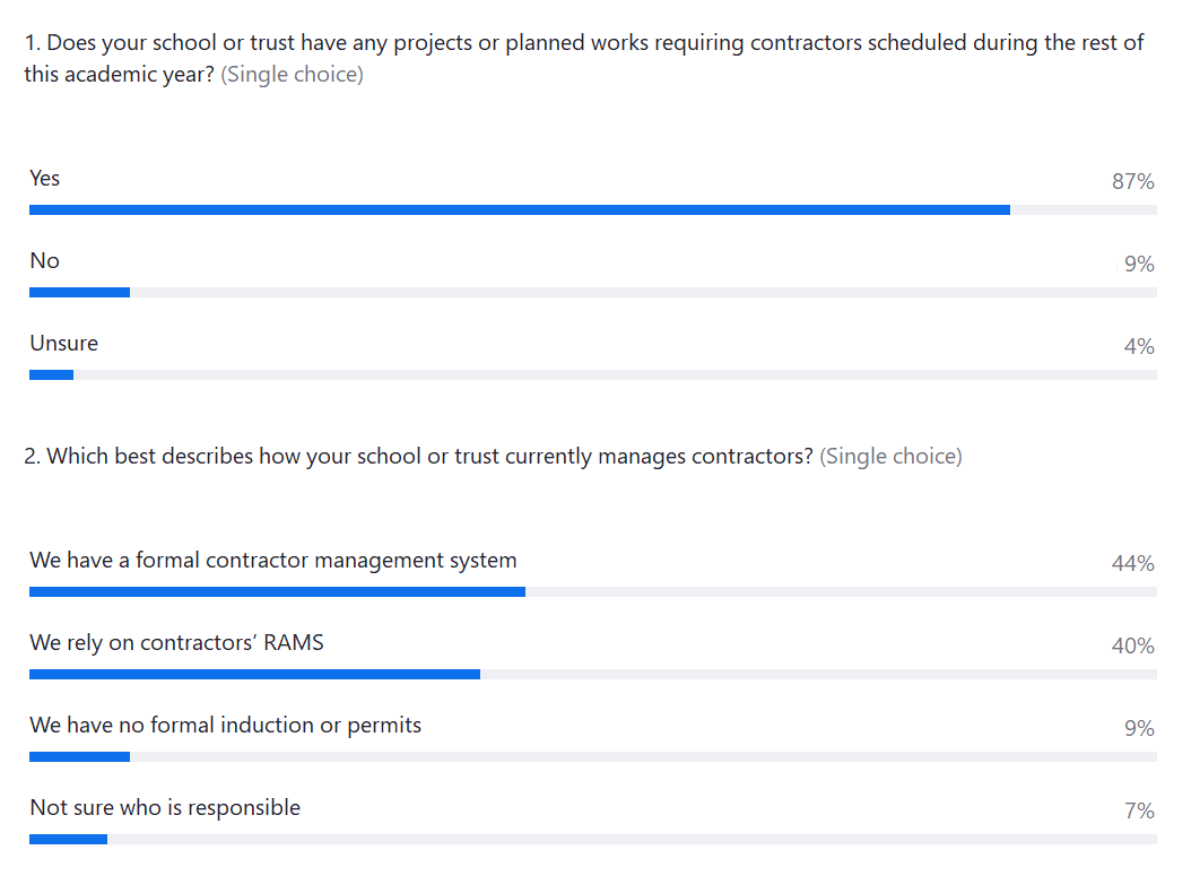
Task: Click the formal contractor management system bar
Action: tap(277, 592)
